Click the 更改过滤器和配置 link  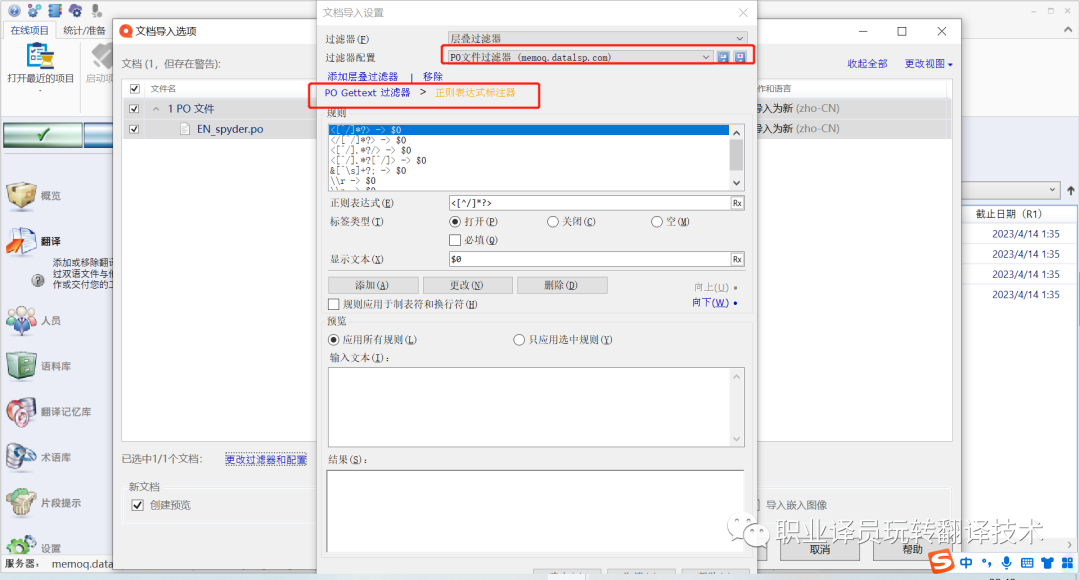tap(266, 459)
